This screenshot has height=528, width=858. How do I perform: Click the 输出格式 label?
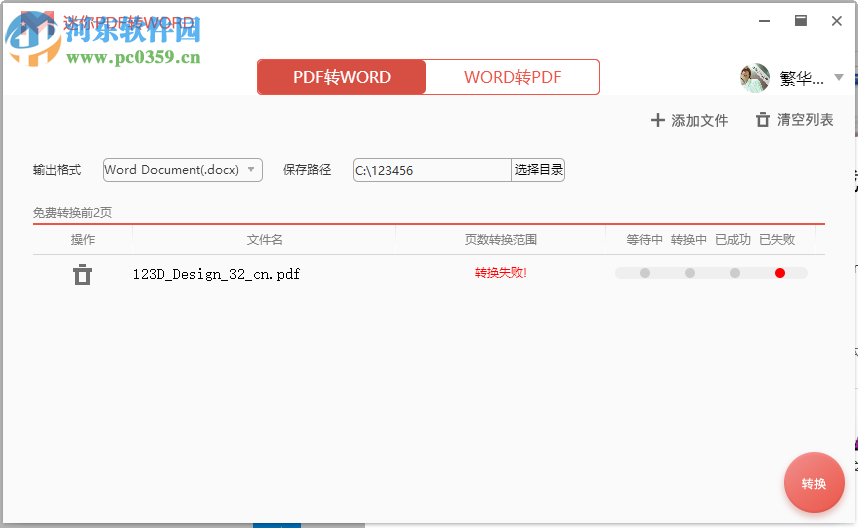57,170
